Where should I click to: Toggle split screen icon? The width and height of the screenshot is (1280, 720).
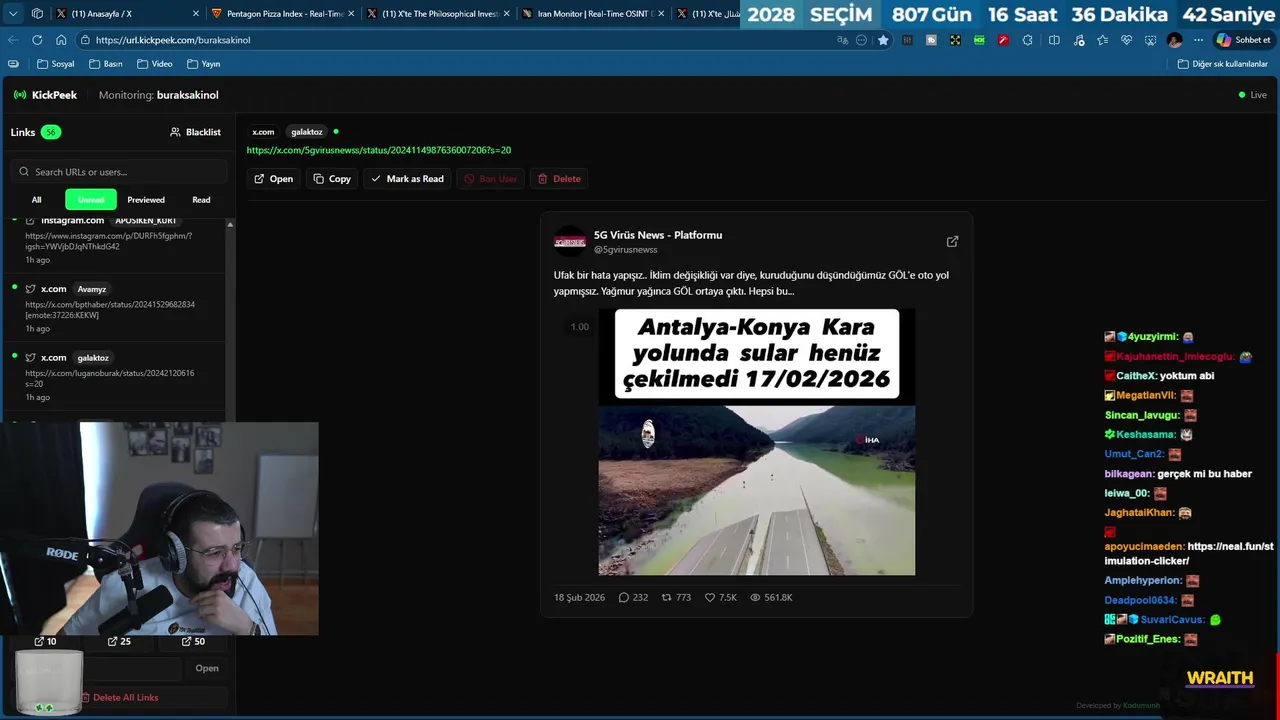point(1054,40)
